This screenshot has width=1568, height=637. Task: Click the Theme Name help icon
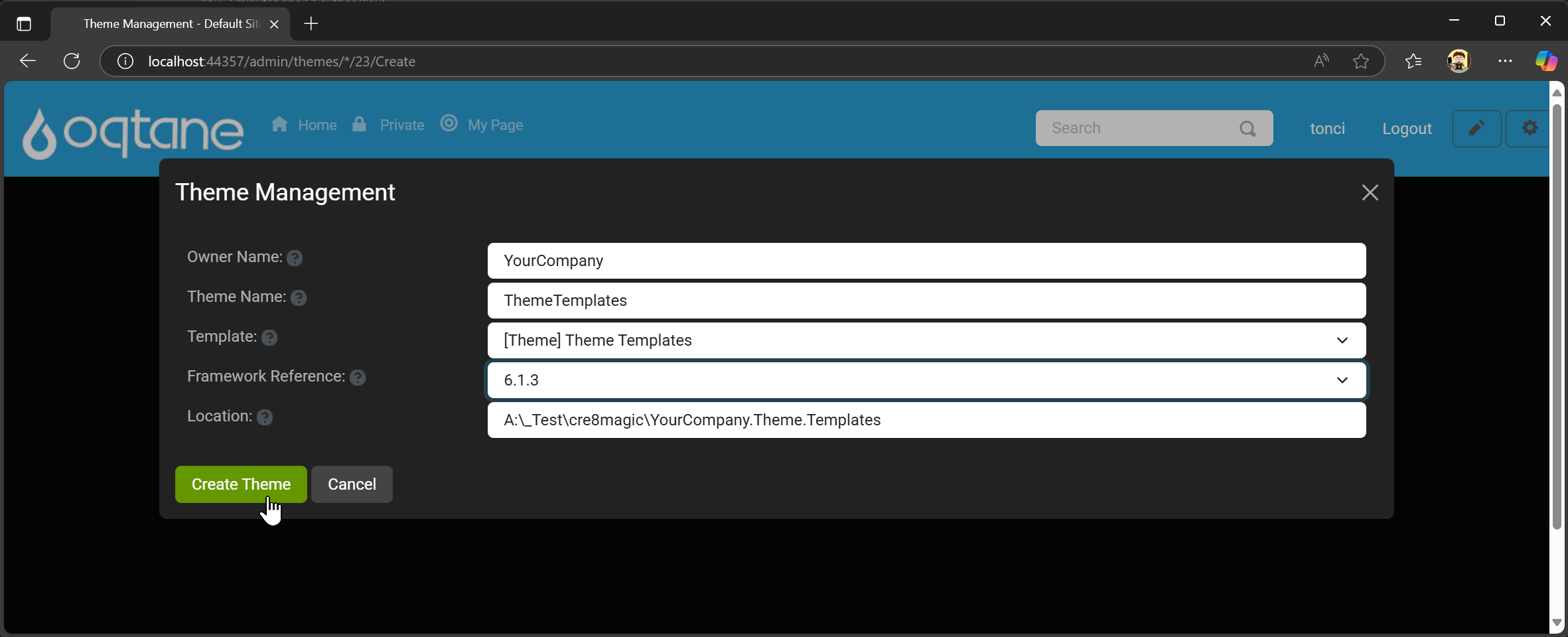click(x=299, y=298)
